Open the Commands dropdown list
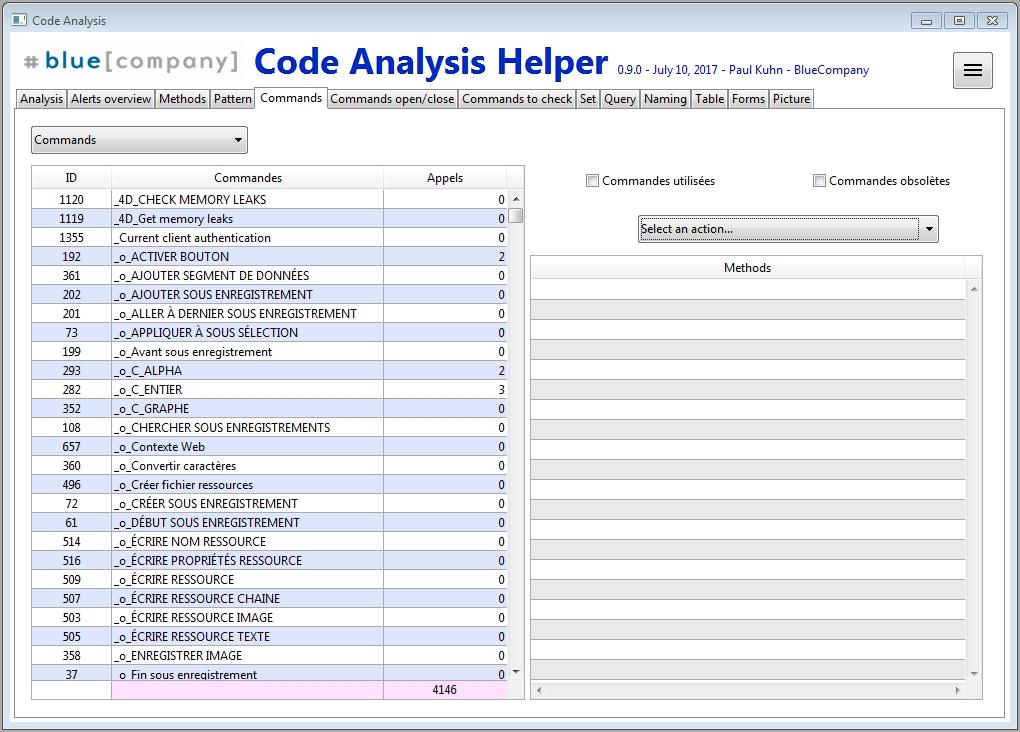This screenshot has width=1020, height=732. pos(139,140)
